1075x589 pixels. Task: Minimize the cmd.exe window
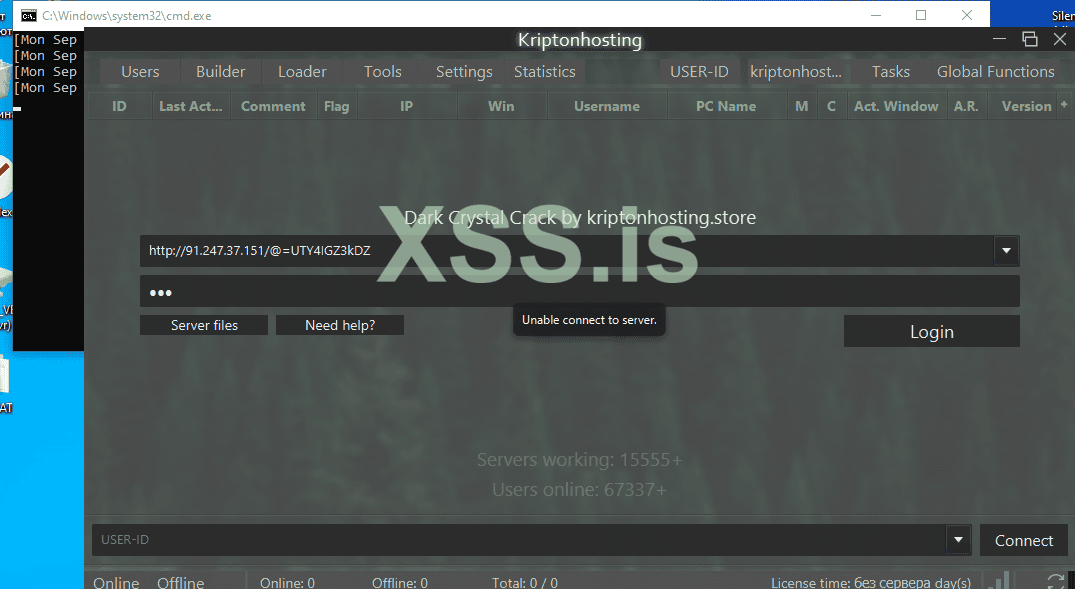(x=875, y=15)
